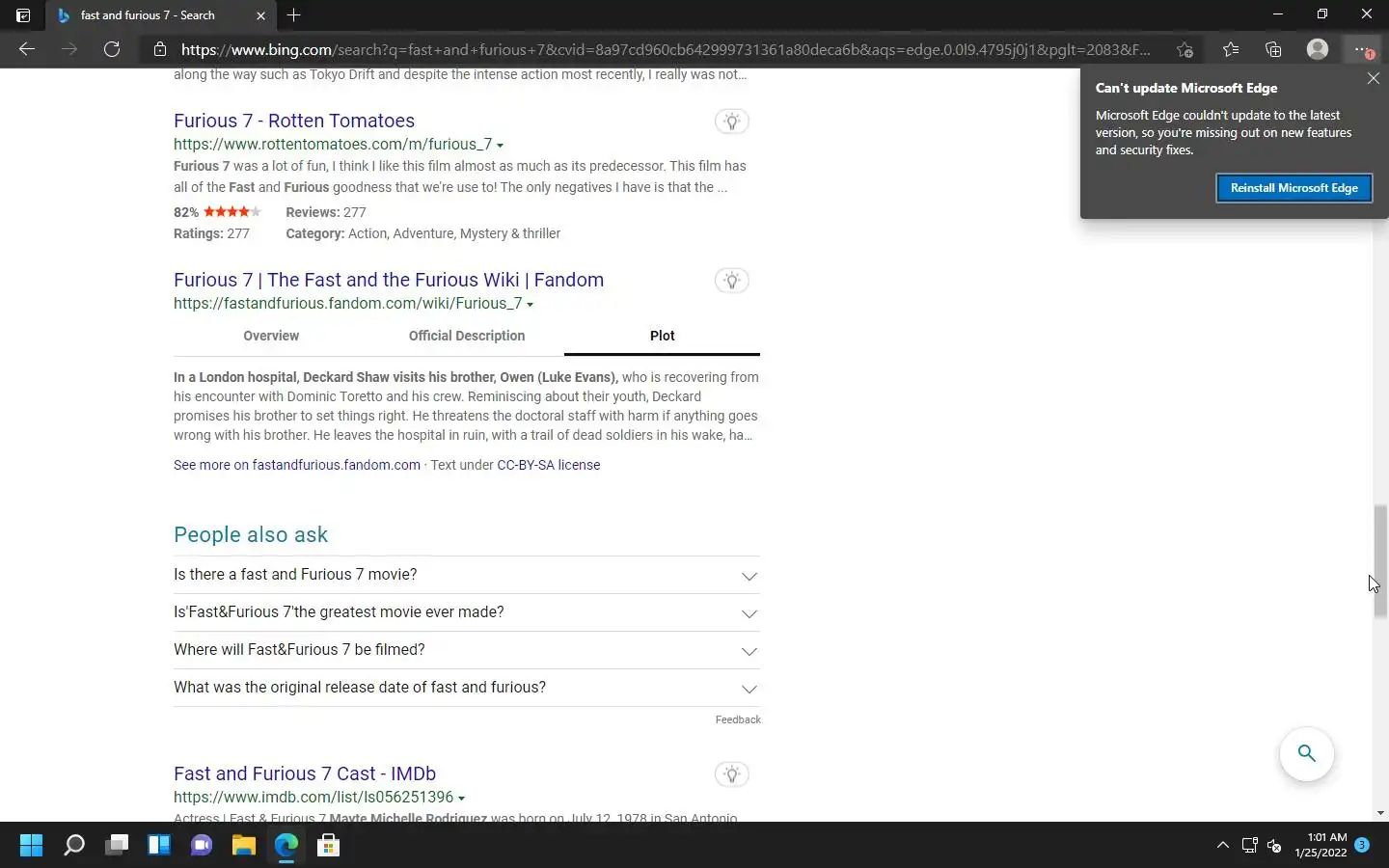Go back to the previous page

(27, 49)
